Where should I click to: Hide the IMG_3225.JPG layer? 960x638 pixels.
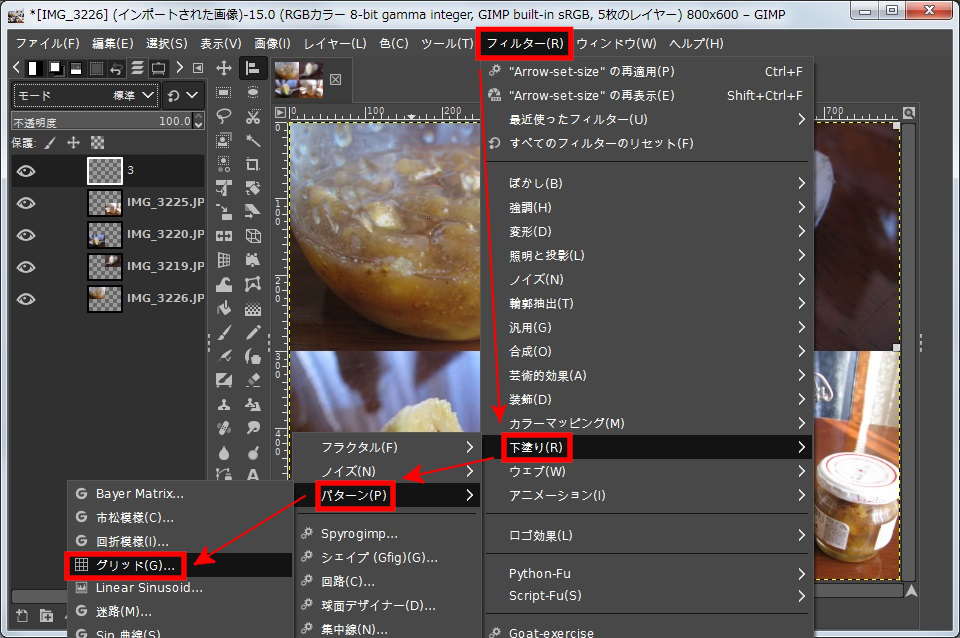[26, 203]
